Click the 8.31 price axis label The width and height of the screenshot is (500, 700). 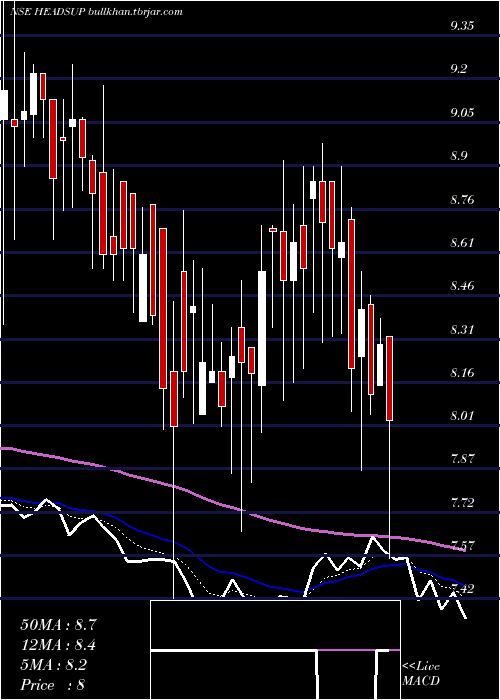(462, 329)
